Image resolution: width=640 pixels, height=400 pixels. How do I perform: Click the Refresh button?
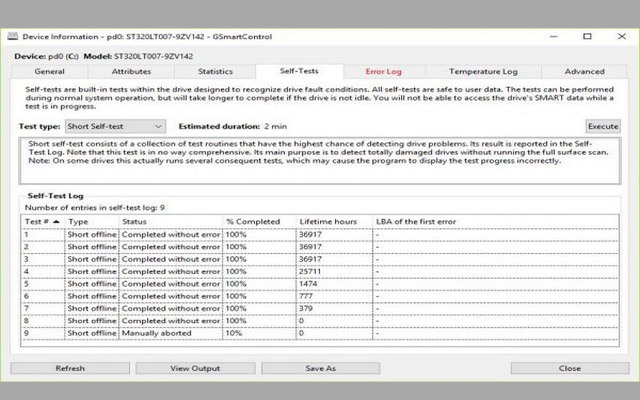click(70, 368)
